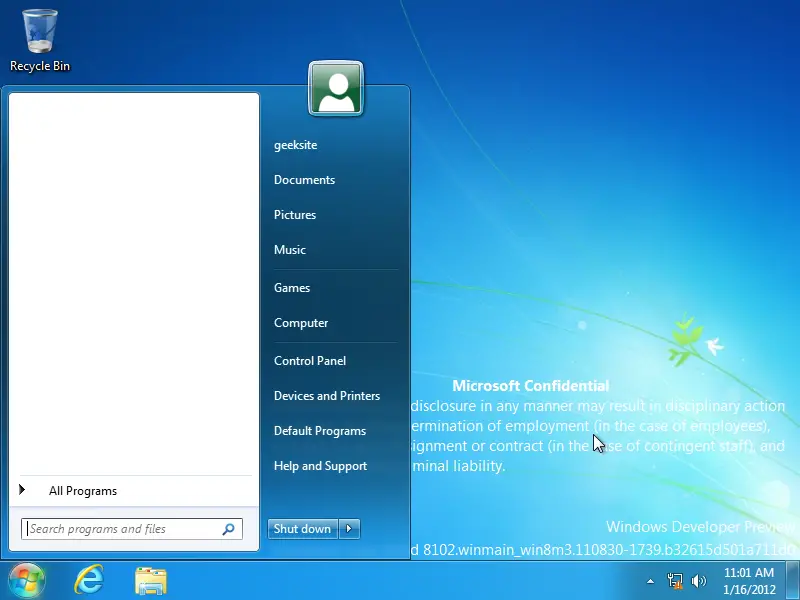Image resolution: width=800 pixels, height=600 pixels.
Task: Open the network status tray icon
Action: click(675, 581)
